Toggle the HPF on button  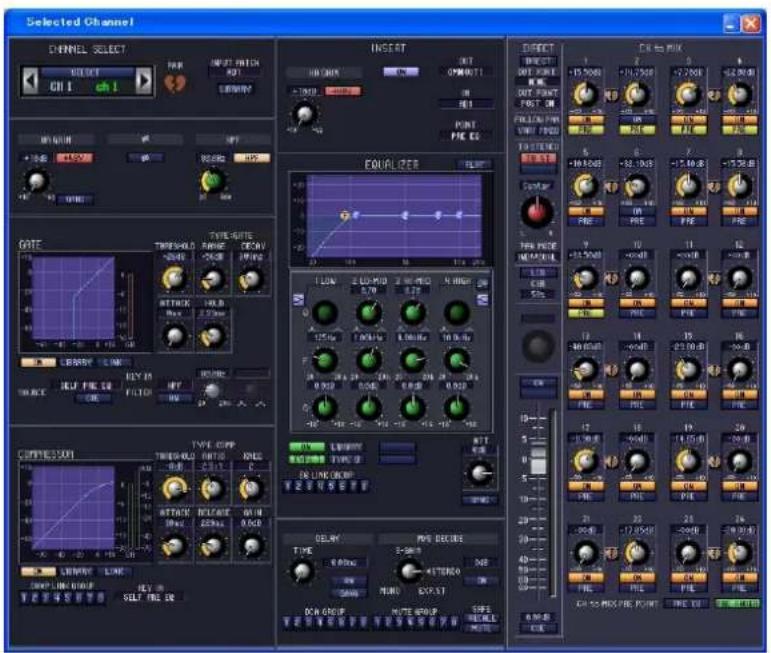[x=251, y=158]
